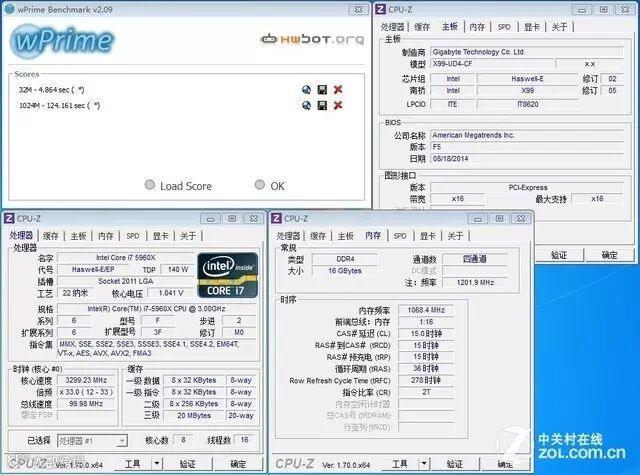Click 确定 button in processor CPU-Z window

coord(238,464)
